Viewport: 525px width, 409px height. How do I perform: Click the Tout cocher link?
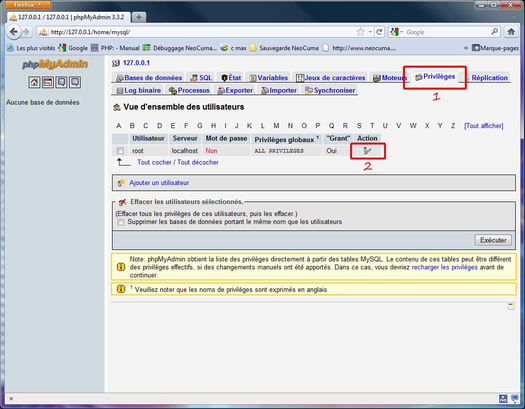point(154,162)
